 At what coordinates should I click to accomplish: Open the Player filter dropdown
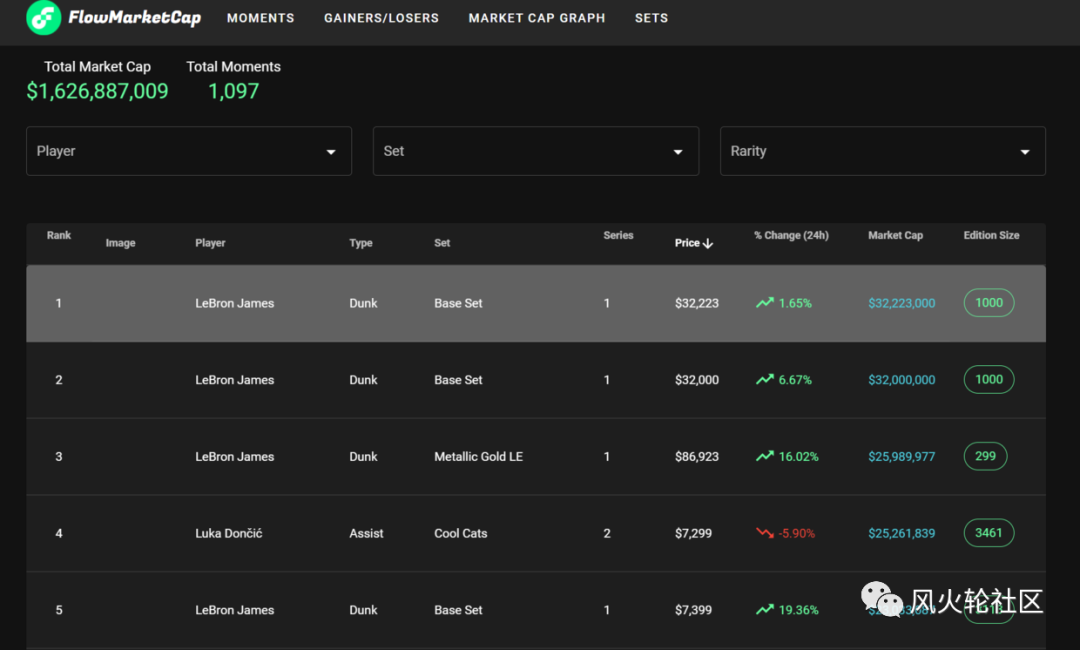coord(189,151)
